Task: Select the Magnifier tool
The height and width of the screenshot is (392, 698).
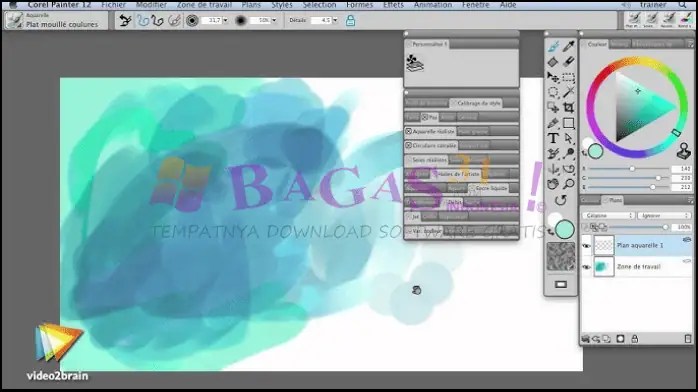Action: click(568, 184)
